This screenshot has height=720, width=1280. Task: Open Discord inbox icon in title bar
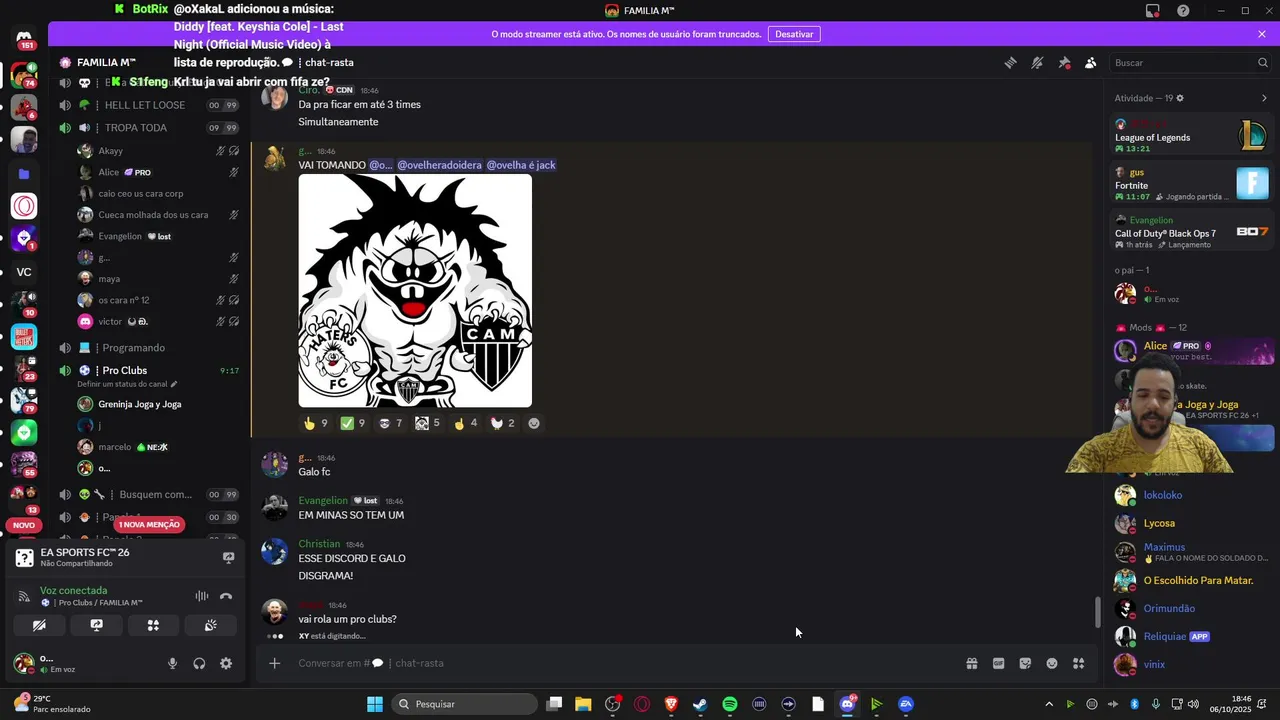pyautogui.click(x=1153, y=11)
